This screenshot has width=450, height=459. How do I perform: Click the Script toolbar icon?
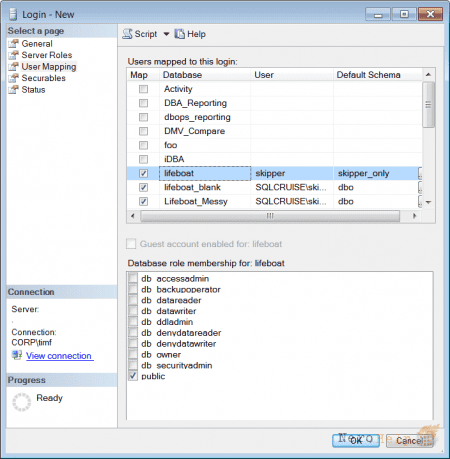click(127, 34)
